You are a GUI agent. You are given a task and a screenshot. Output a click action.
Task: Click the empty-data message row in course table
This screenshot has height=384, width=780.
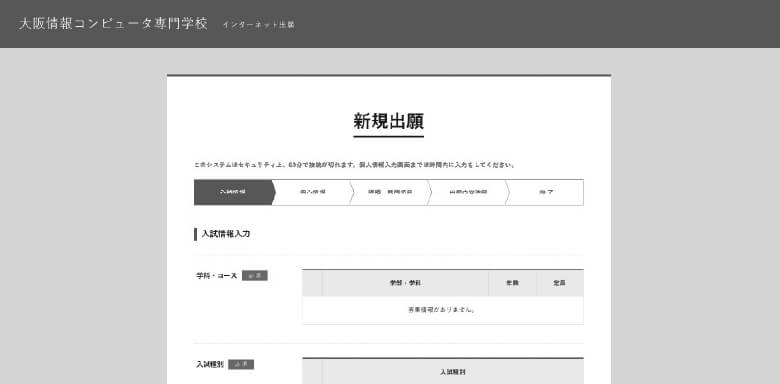coord(443,310)
